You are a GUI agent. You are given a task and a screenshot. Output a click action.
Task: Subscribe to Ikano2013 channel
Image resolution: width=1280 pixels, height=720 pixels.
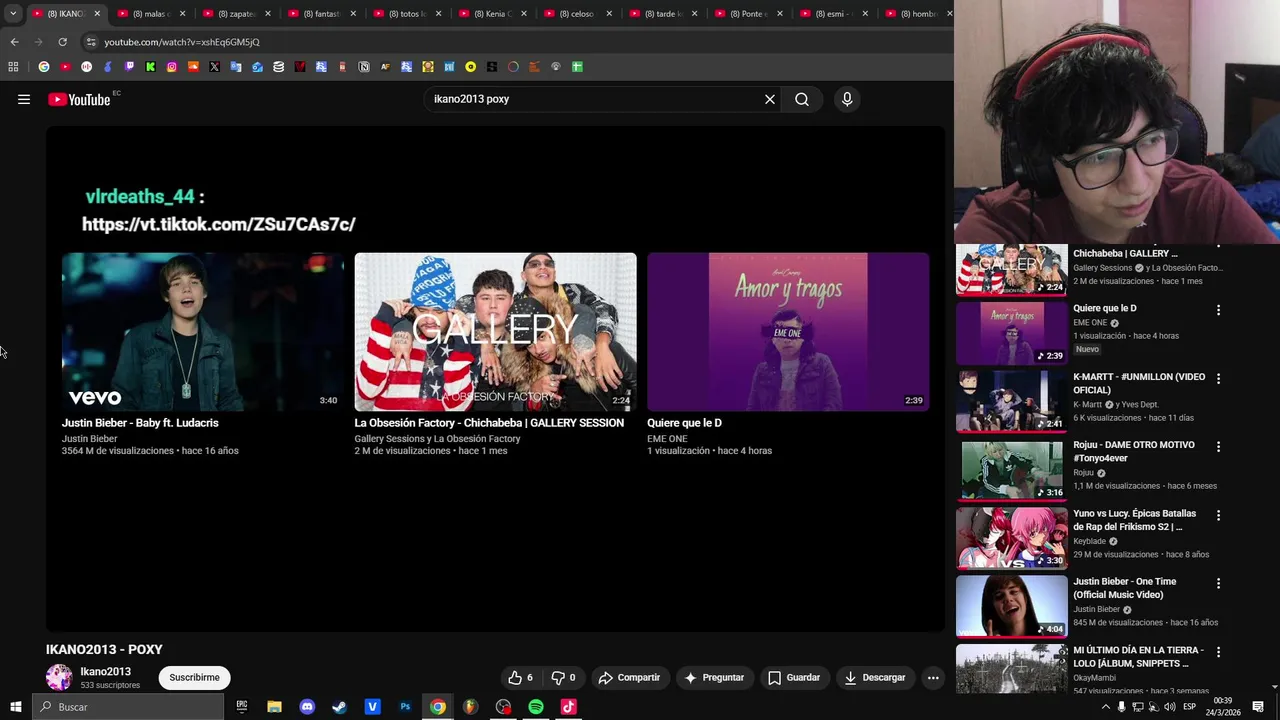tap(194, 677)
